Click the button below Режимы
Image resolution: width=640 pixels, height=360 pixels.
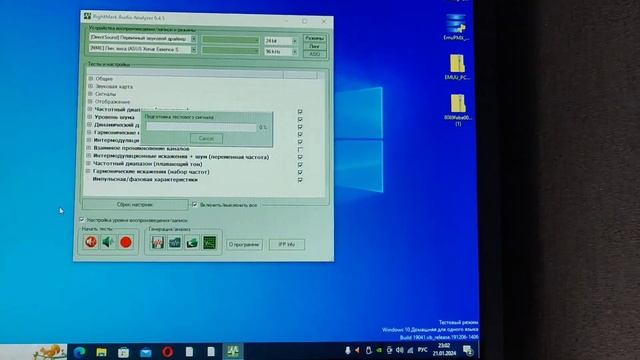coord(314,47)
